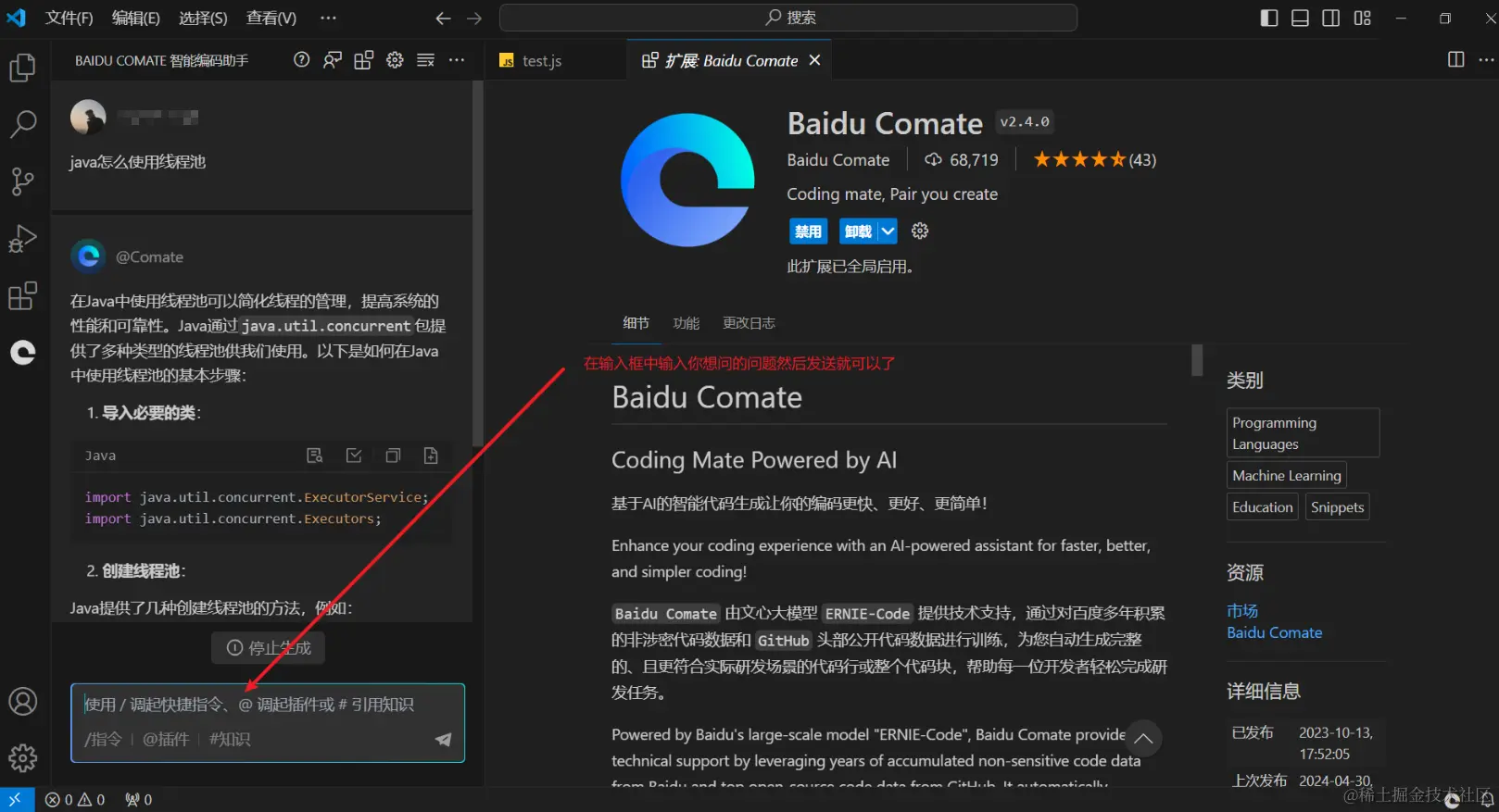The height and width of the screenshot is (812, 1499).
Task: Click the new file icon in the Java code block toolbar
Action: pyautogui.click(x=431, y=456)
